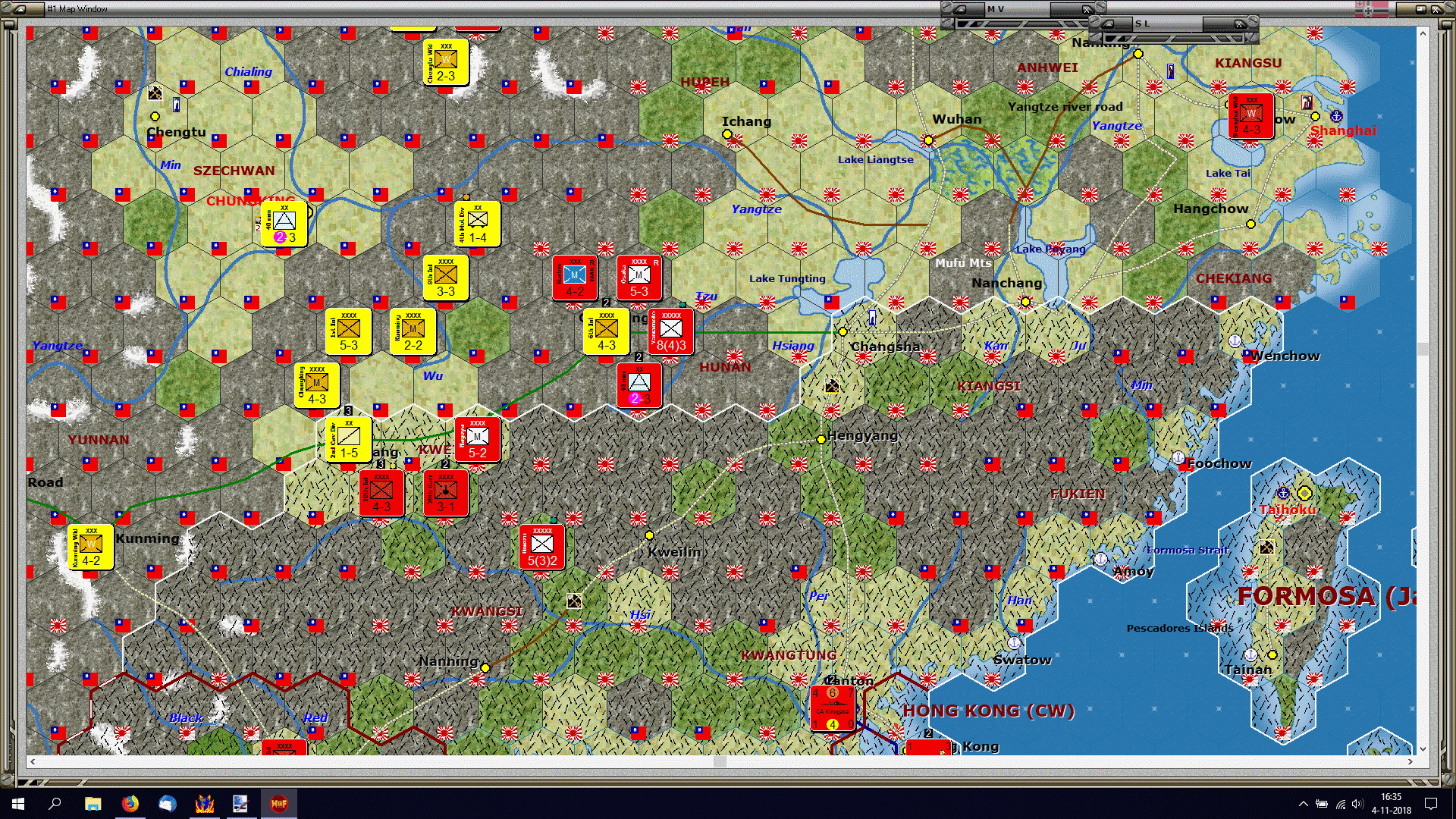Click the Japanese HQ counter 8(4)3
The image size is (1456, 819).
click(671, 331)
